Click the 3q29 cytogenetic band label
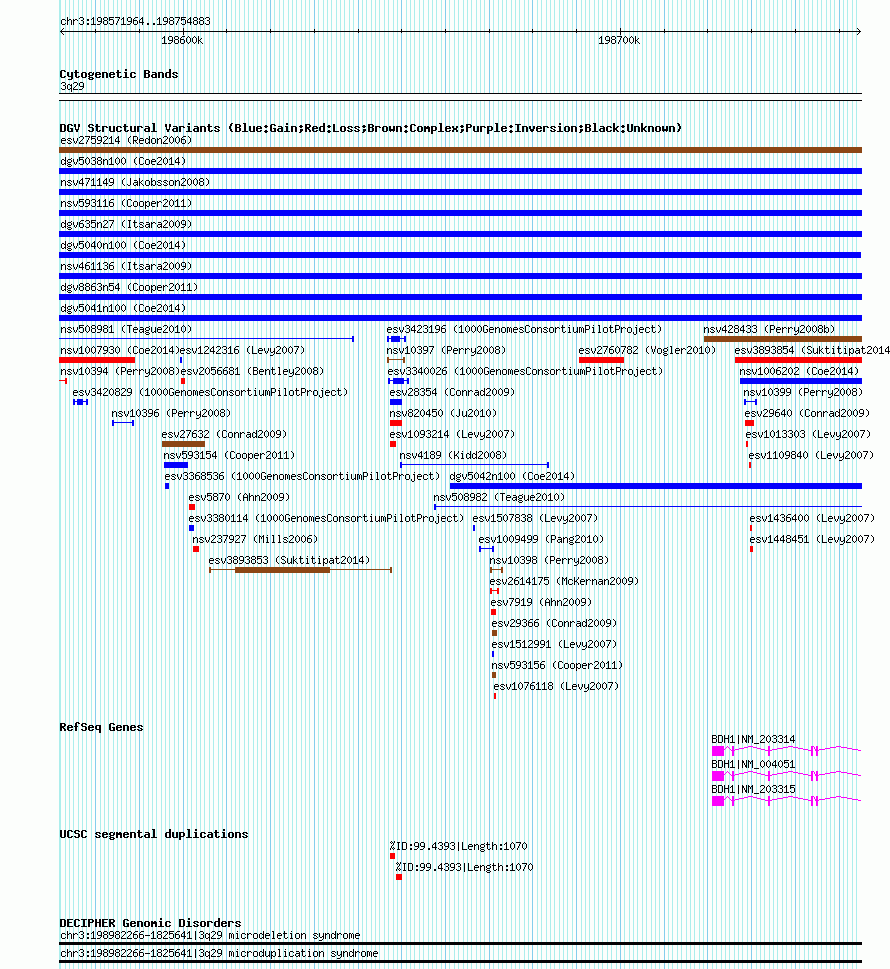Viewport: 890px width, 969px height. (x=72, y=87)
